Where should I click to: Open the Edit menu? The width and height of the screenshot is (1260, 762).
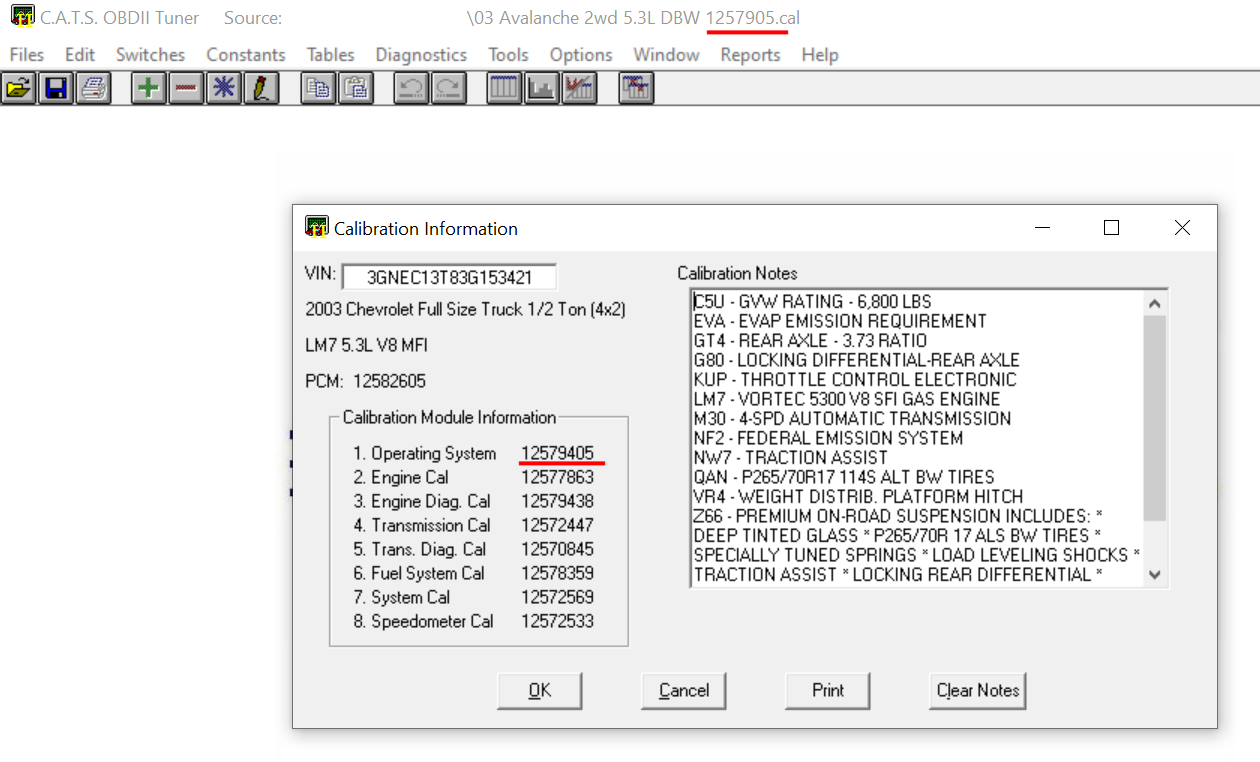point(80,55)
